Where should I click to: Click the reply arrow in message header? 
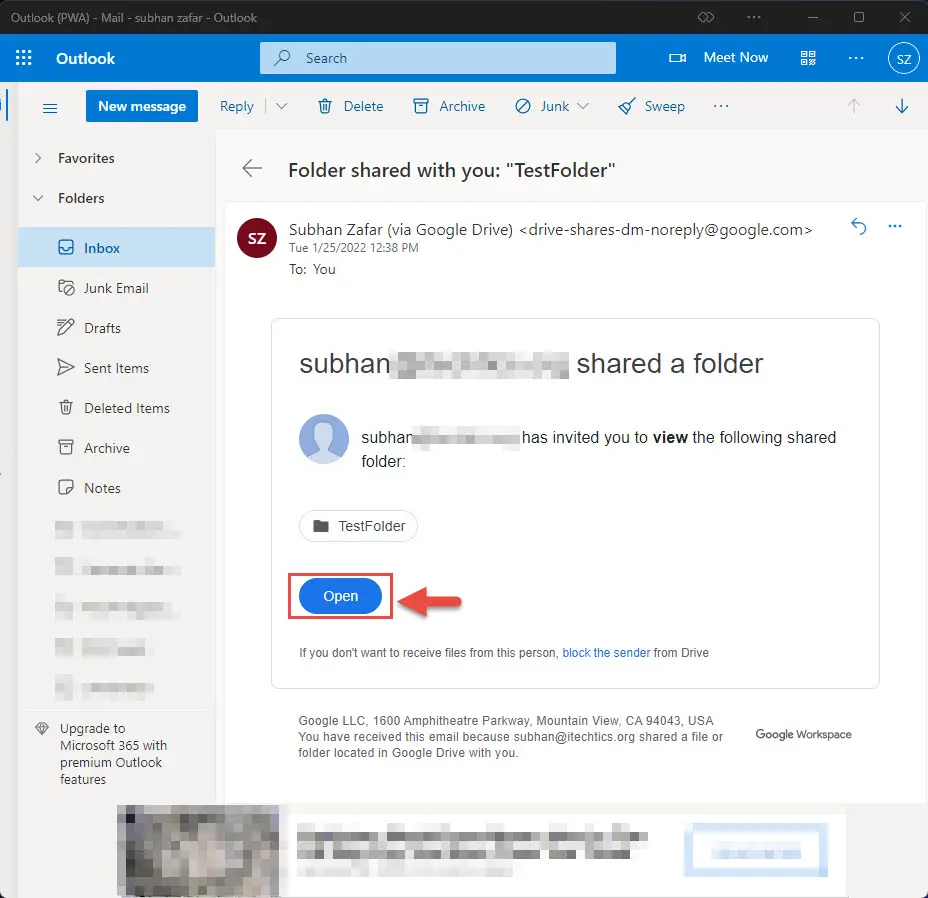859,226
